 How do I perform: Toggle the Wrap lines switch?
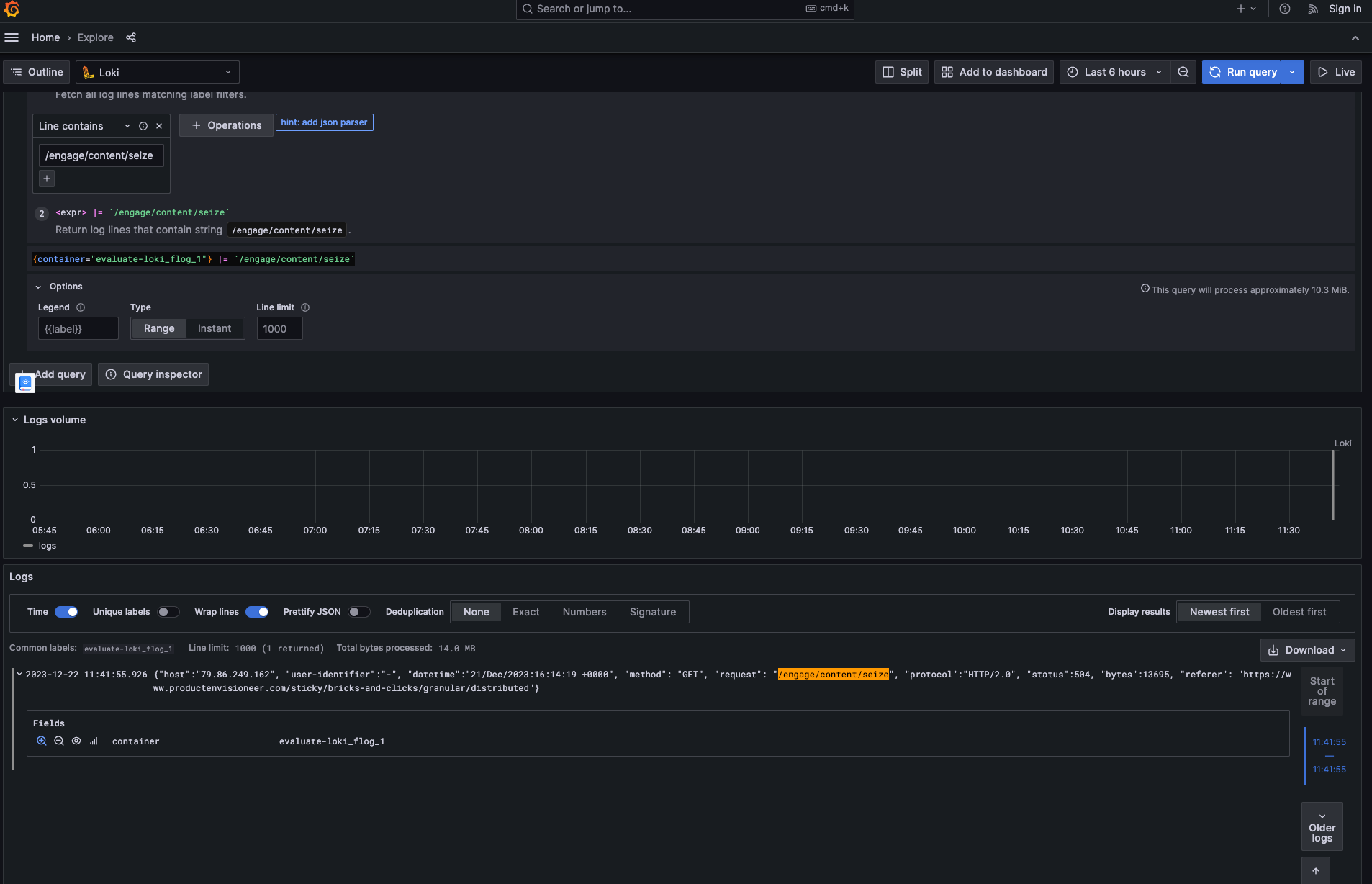(x=257, y=612)
